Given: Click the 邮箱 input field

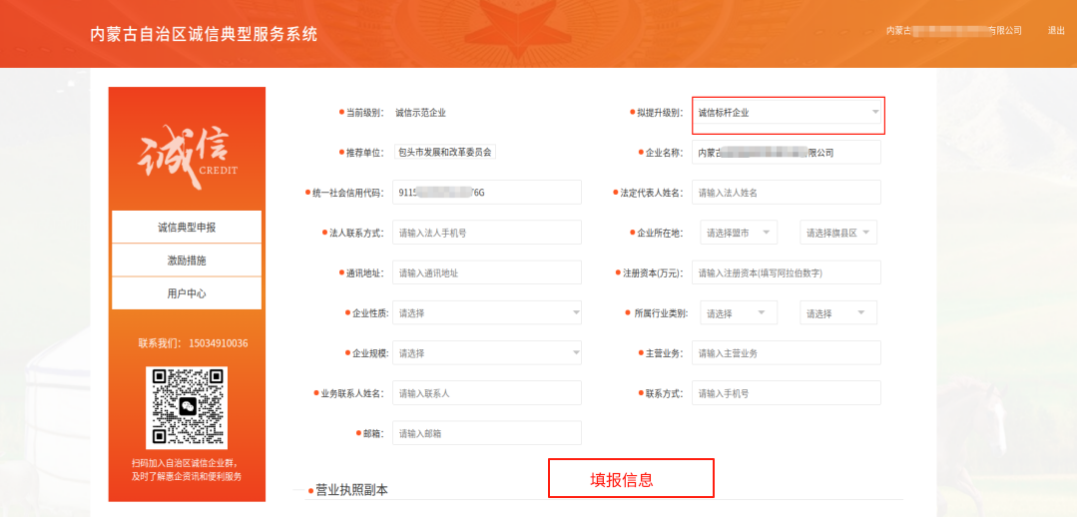Looking at the screenshot, I should 486,433.
